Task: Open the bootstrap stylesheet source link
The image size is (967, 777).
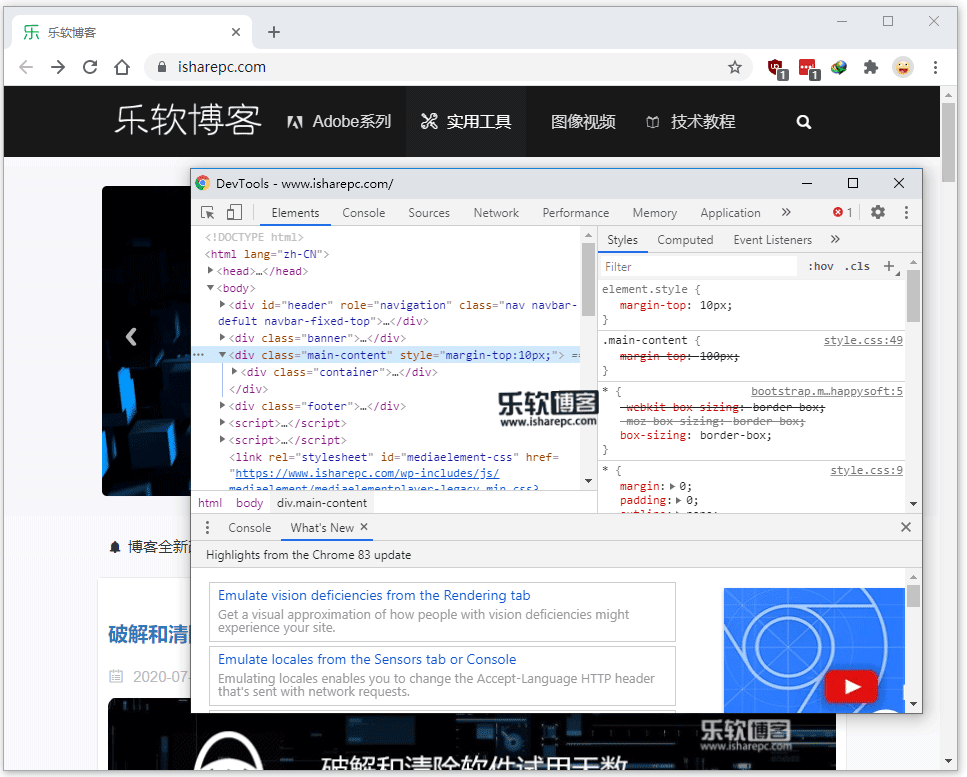Action: (827, 391)
